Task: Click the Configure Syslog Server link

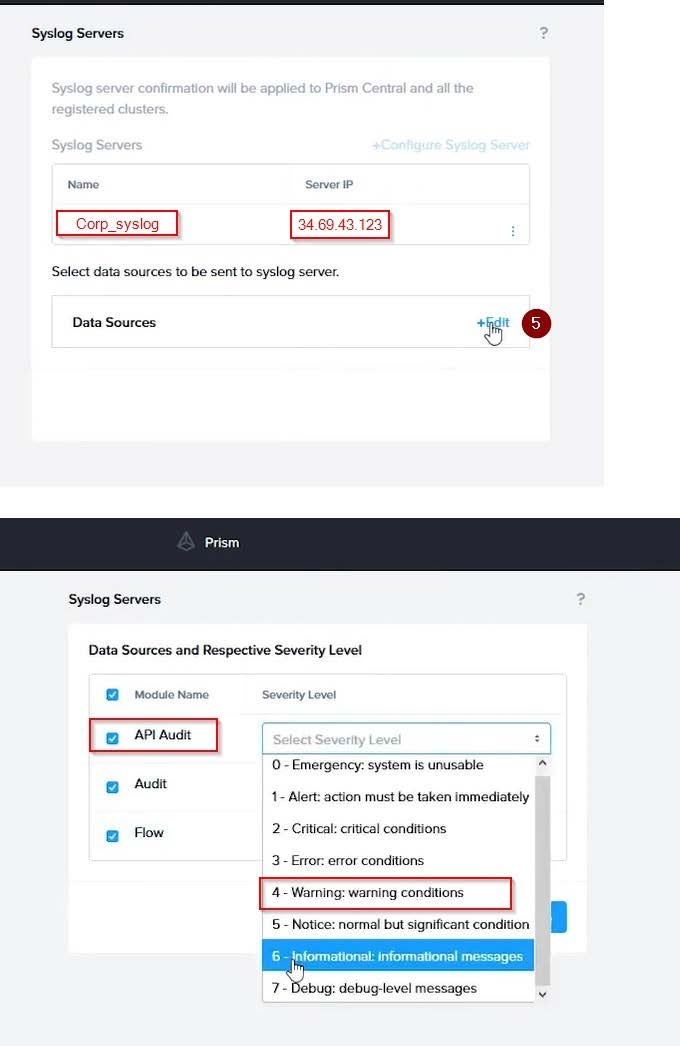Action: pos(451,145)
